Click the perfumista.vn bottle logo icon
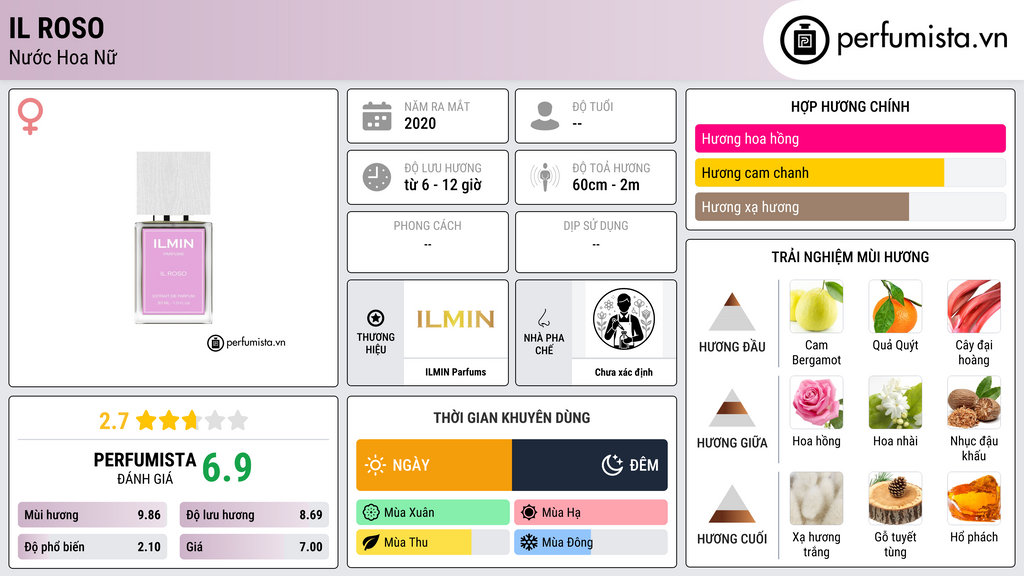The width and height of the screenshot is (1024, 576). (x=804, y=40)
